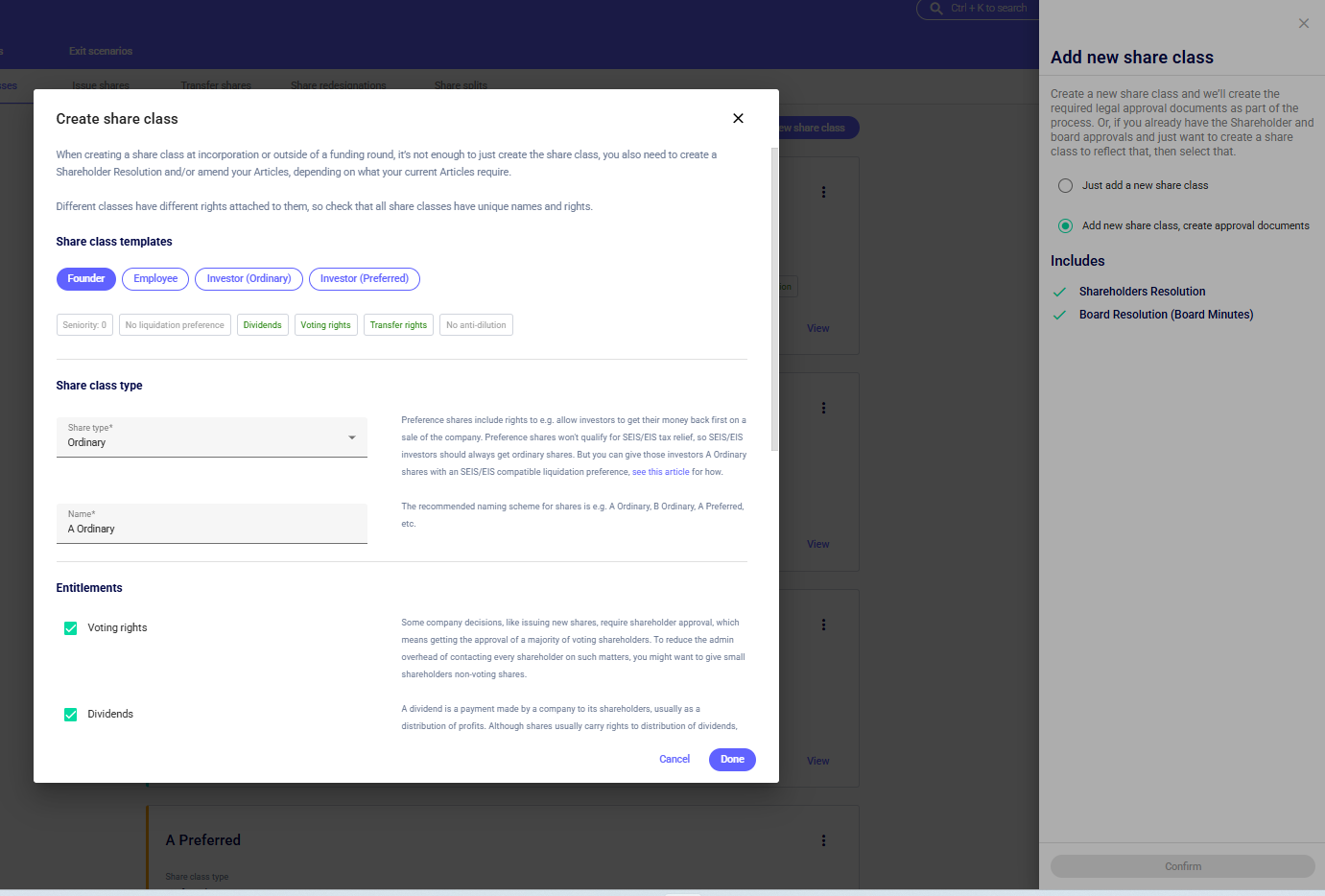Choose the Founder template chip
Image resolution: width=1325 pixels, height=896 pixels.
(86, 279)
